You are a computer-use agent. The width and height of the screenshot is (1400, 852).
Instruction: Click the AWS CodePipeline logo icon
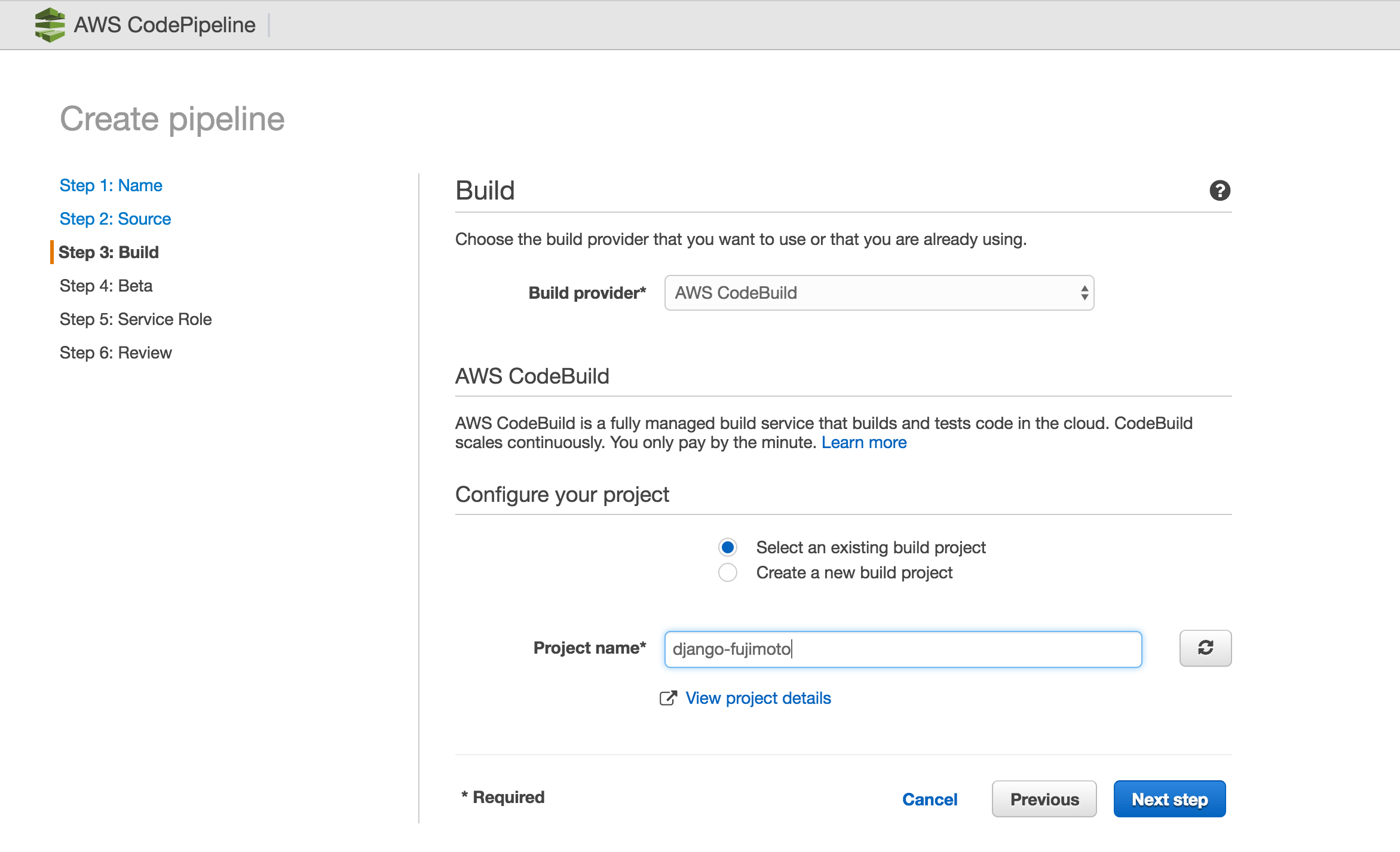pyautogui.click(x=49, y=24)
